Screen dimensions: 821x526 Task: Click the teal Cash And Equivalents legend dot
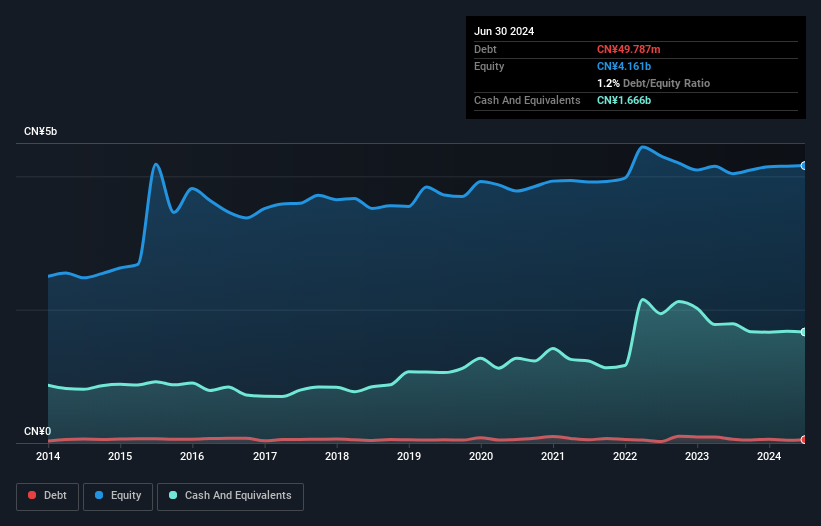(173, 495)
